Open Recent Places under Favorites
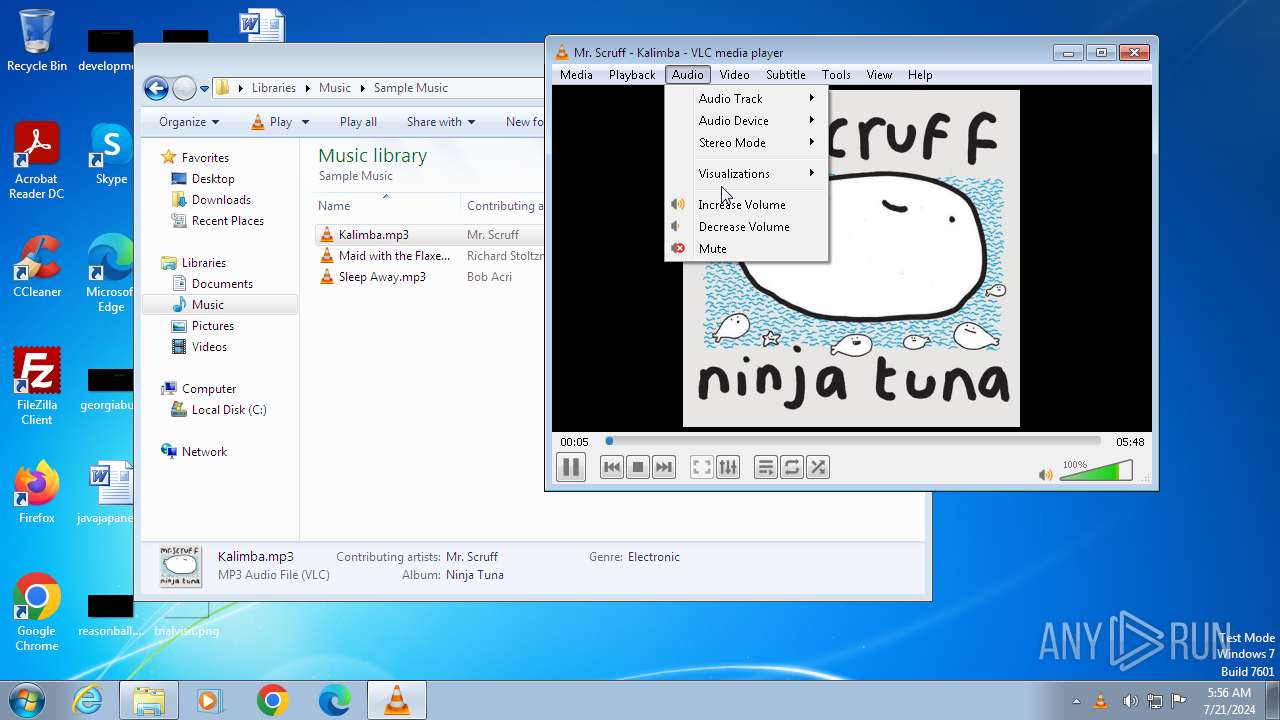The height and width of the screenshot is (720, 1280). pyautogui.click(x=228, y=221)
